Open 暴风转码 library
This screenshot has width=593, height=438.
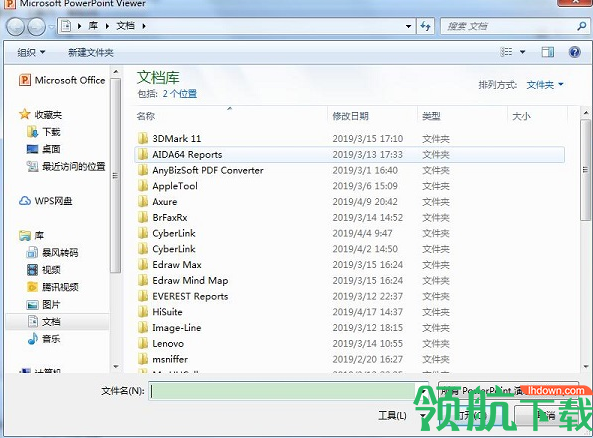53,252
